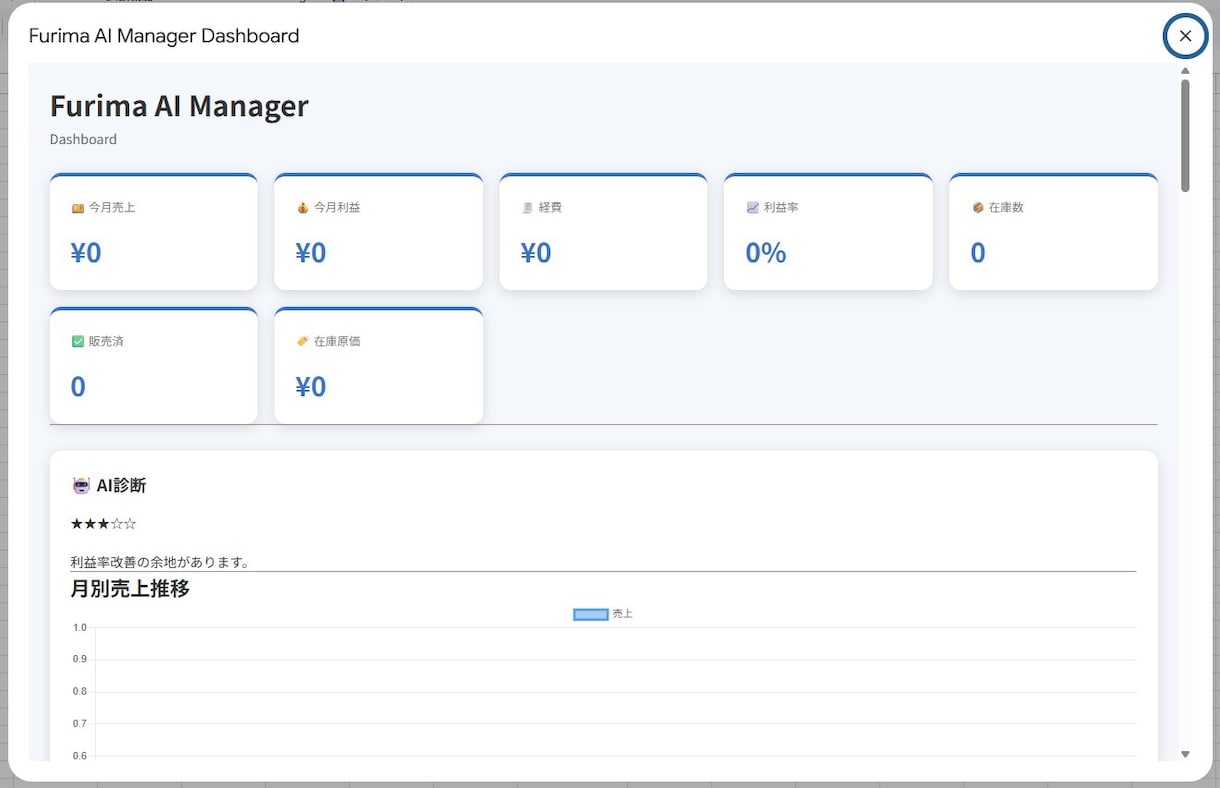Viewport: 1220px width, 788px height.
Task: Click the 0 value under 販売済
Action: coord(78,387)
